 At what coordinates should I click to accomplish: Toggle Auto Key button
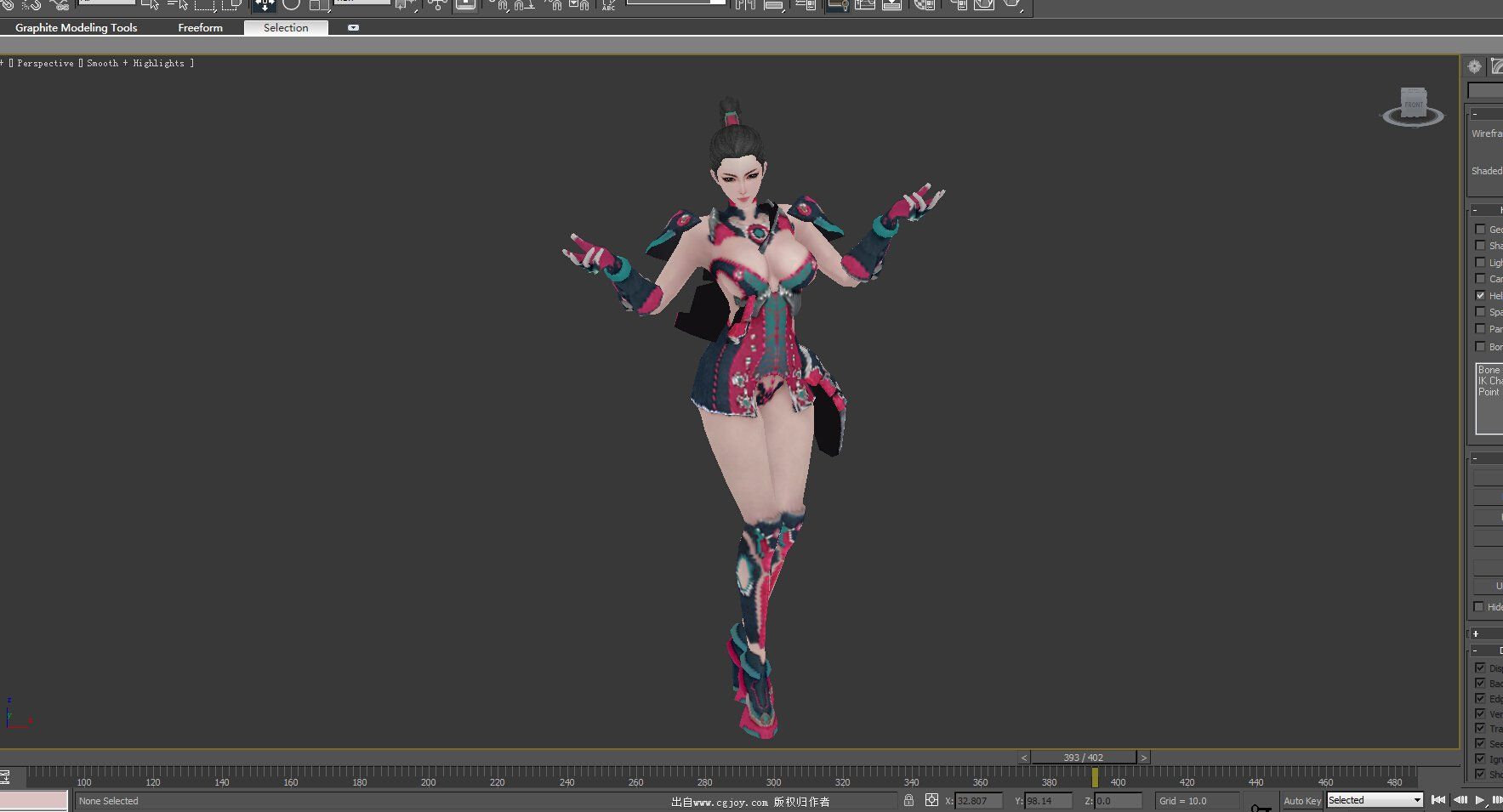(x=1301, y=800)
